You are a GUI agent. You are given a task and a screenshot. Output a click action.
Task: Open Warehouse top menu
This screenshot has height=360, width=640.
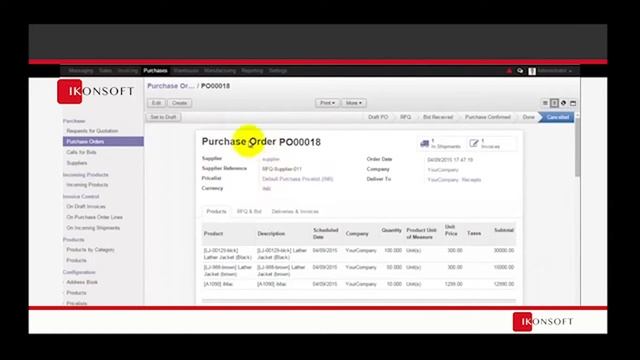pos(186,71)
